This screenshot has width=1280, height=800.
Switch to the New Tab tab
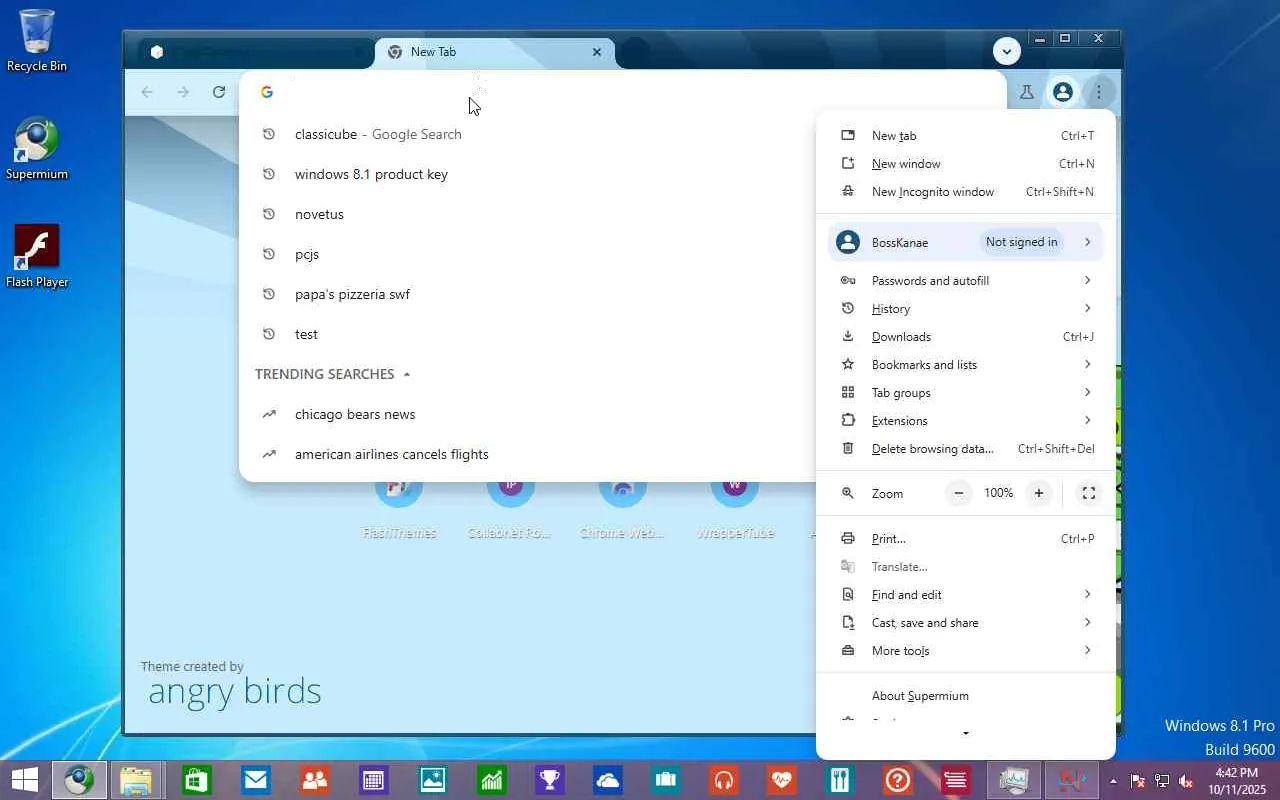pyautogui.click(x=495, y=52)
